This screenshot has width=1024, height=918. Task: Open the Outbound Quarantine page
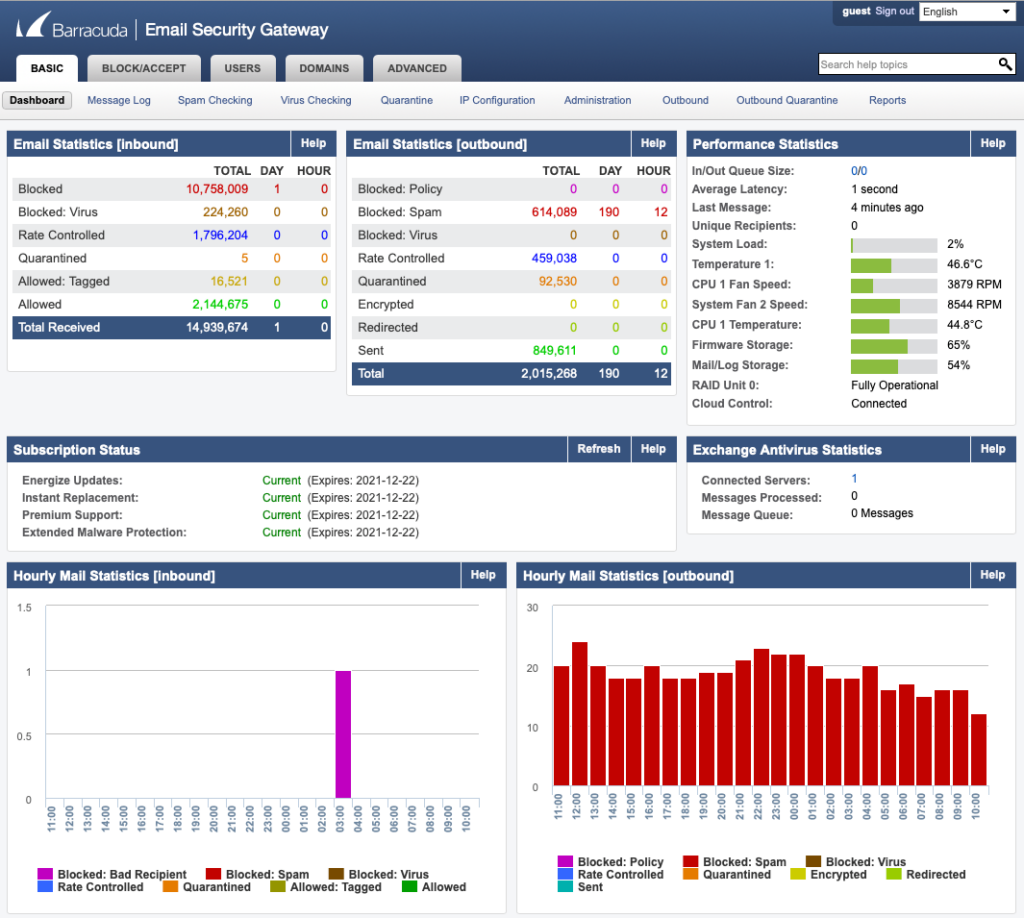pos(788,100)
